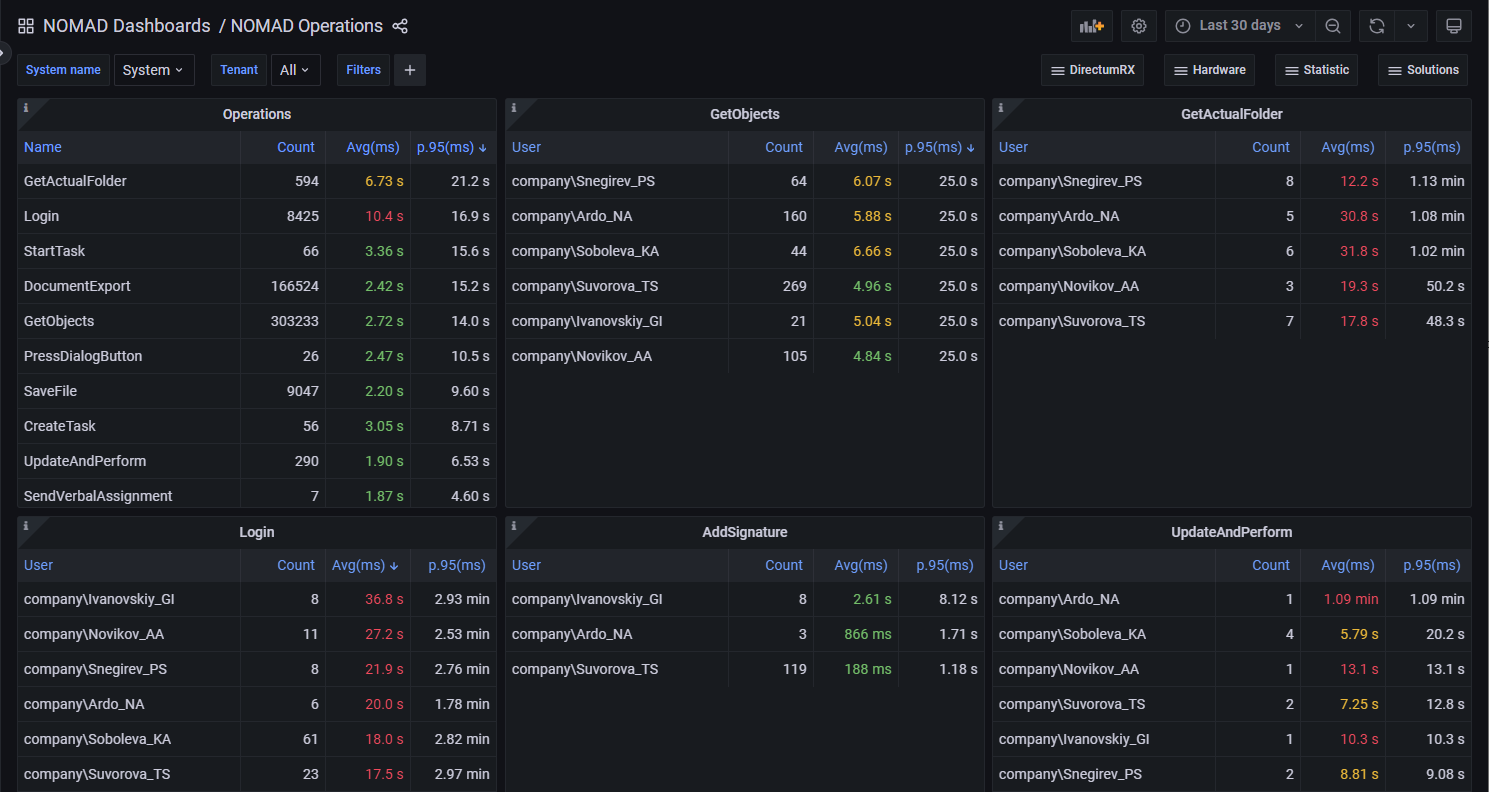Expand the refresh interval dropdown arrow
Image resolution: width=1489 pixels, height=792 pixels.
[1410, 26]
